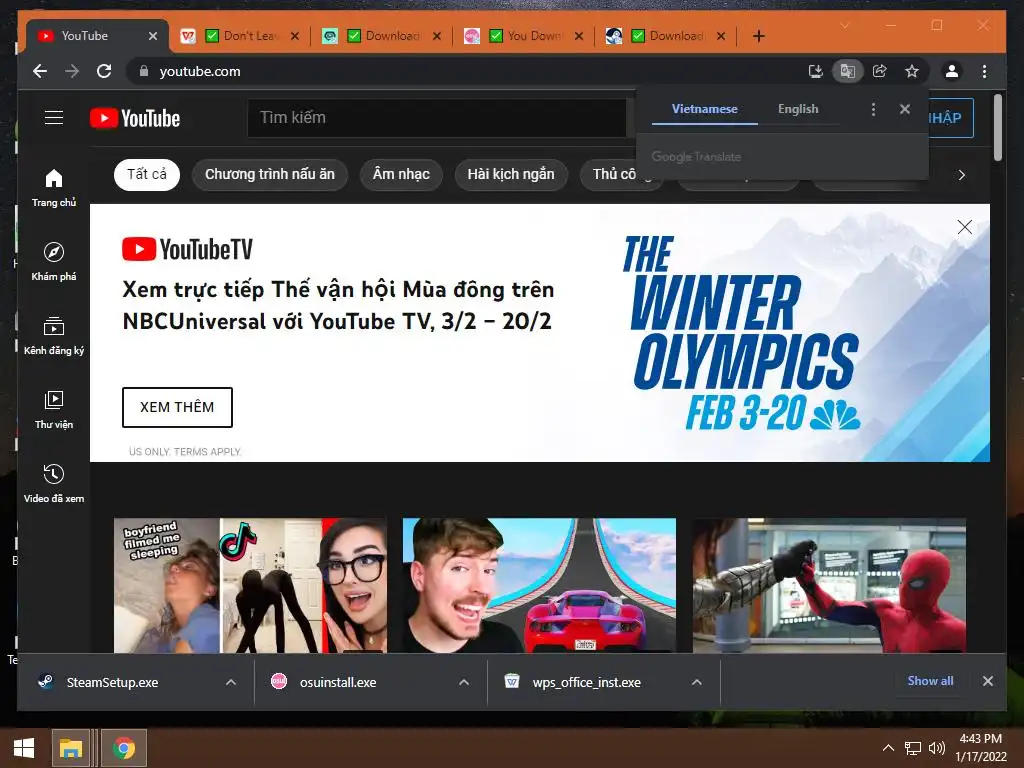This screenshot has height=768, width=1024.
Task: Open the volume control in tray
Action: pyautogui.click(x=936, y=748)
